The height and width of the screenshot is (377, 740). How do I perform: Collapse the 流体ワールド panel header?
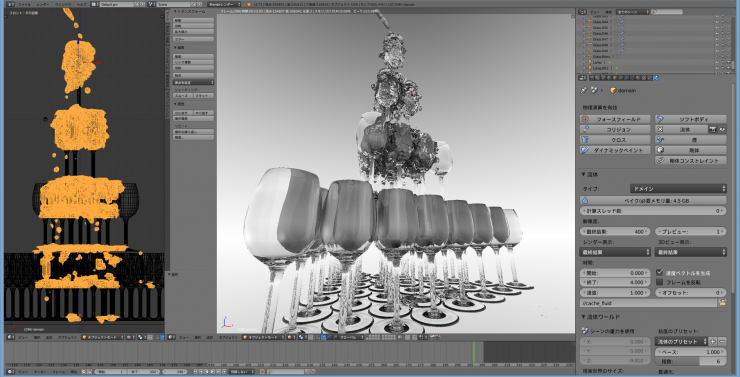(x=601, y=317)
